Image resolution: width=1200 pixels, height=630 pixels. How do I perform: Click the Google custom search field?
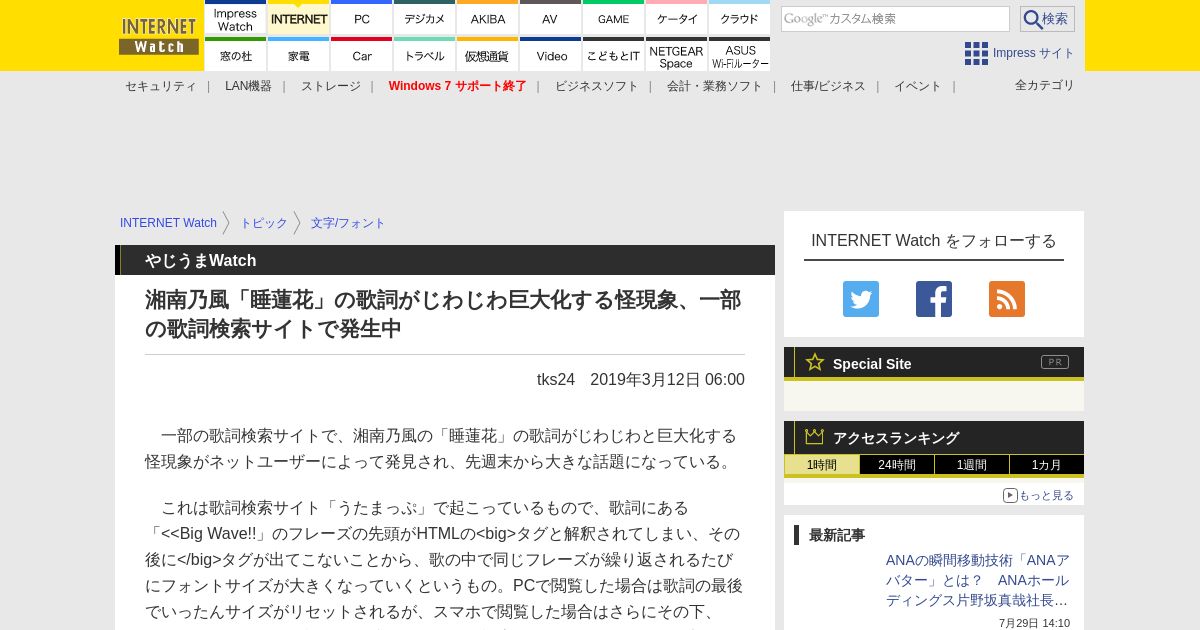[895, 19]
